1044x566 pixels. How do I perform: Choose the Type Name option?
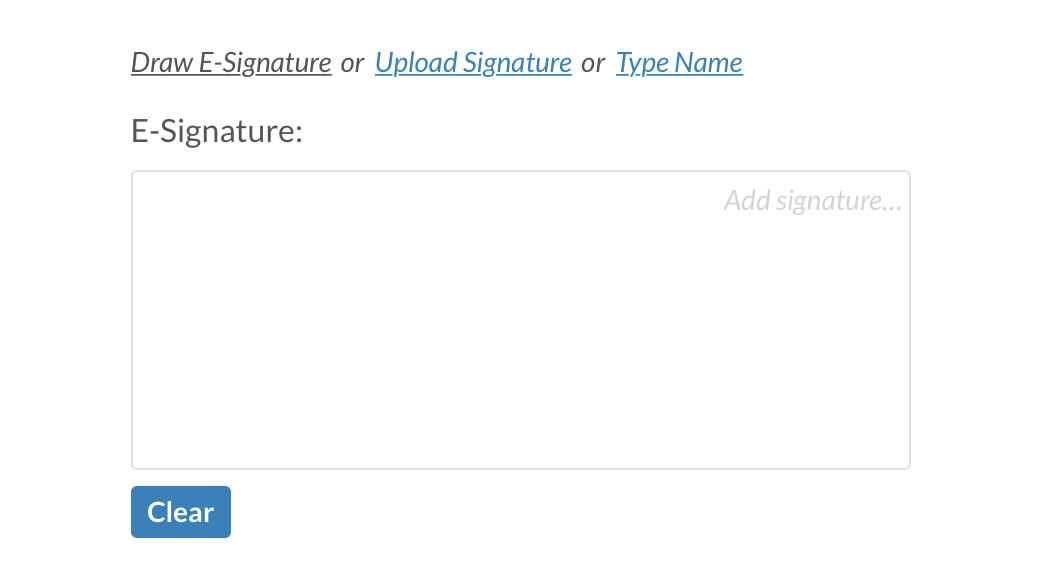pyautogui.click(x=679, y=63)
